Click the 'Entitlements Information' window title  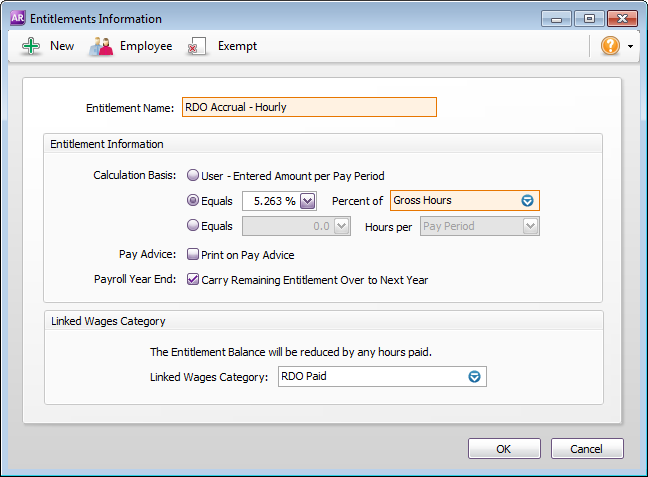96,19
